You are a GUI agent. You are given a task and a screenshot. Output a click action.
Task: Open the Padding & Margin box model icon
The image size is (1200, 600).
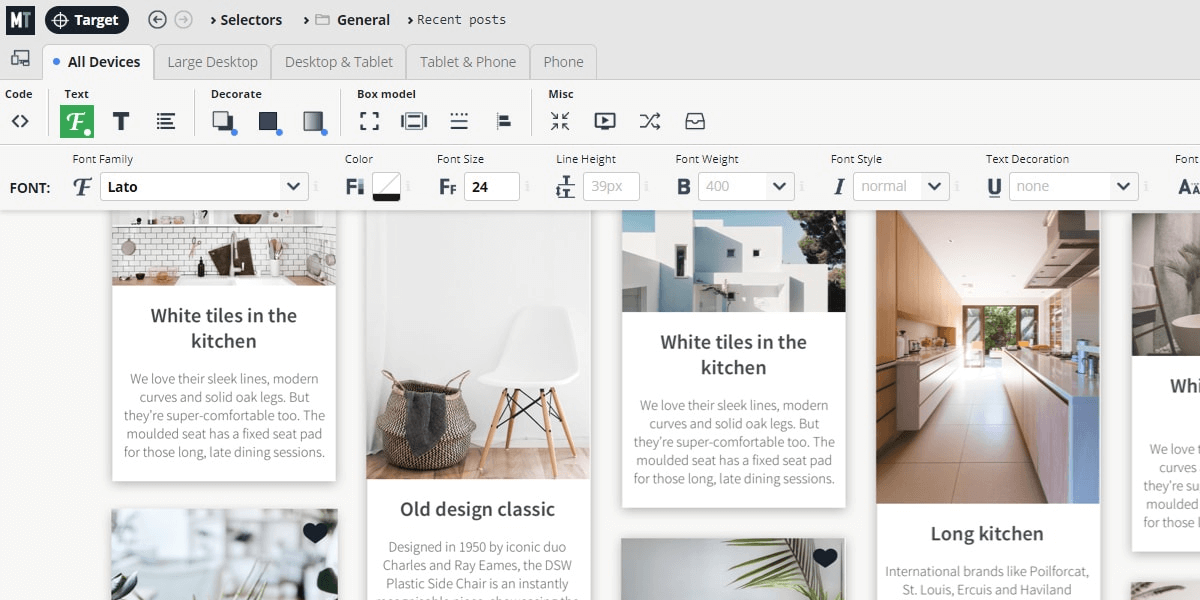(414, 121)
